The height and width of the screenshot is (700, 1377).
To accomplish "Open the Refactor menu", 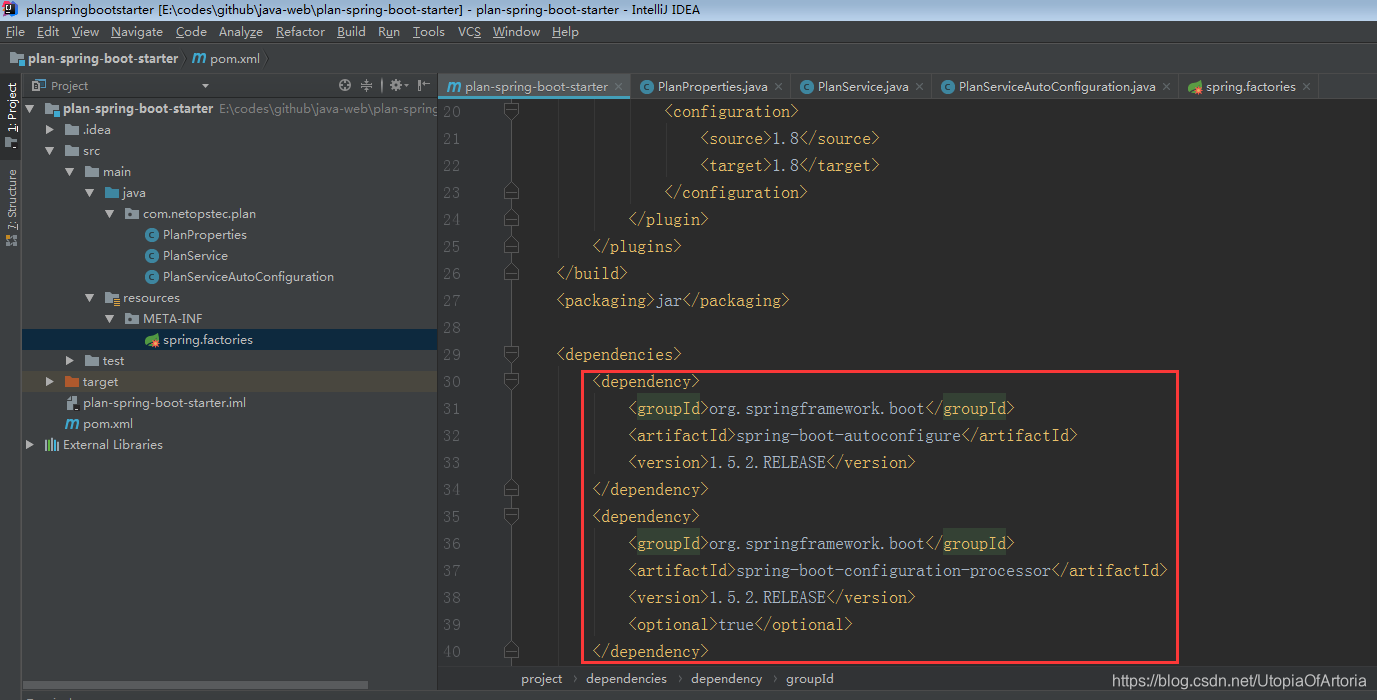I will 300,31.
